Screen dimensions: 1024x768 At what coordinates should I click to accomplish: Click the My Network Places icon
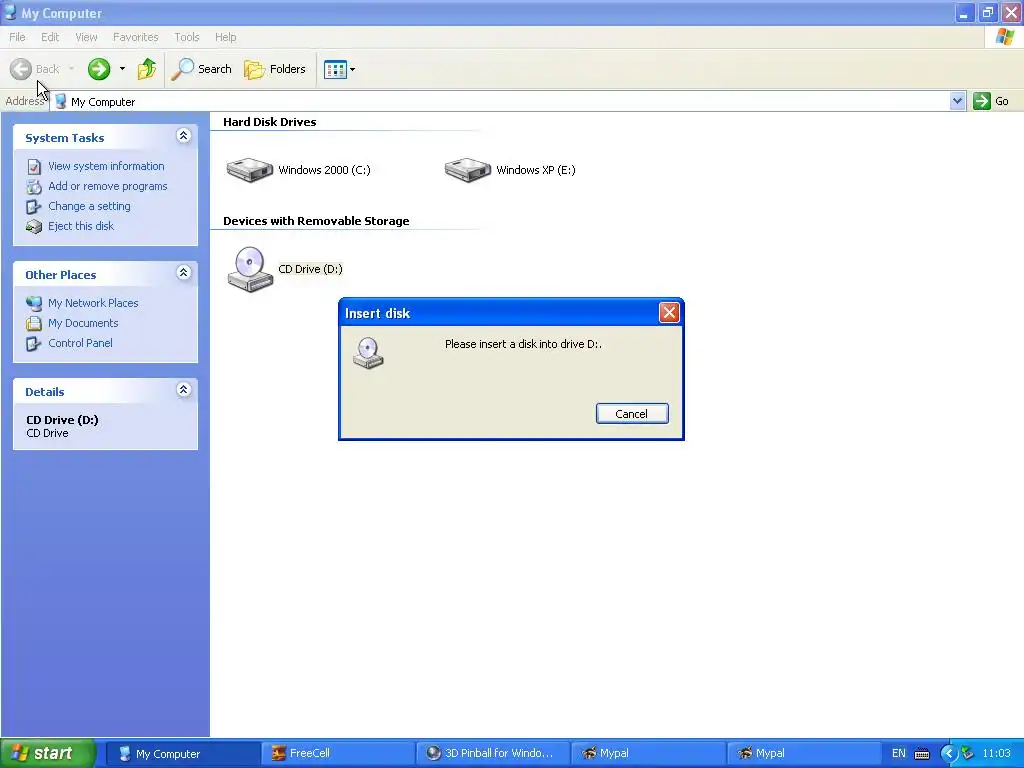[x=34, y=303]
